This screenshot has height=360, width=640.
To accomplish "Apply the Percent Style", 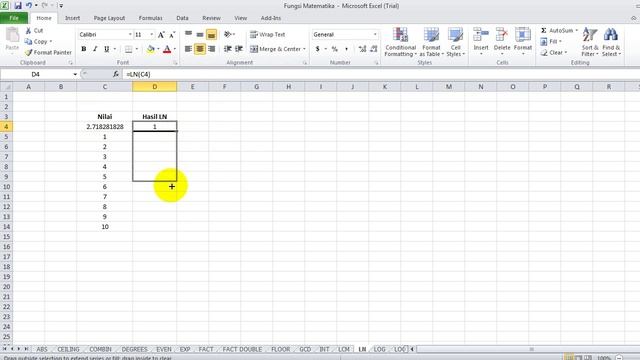I will coord(335,49).
